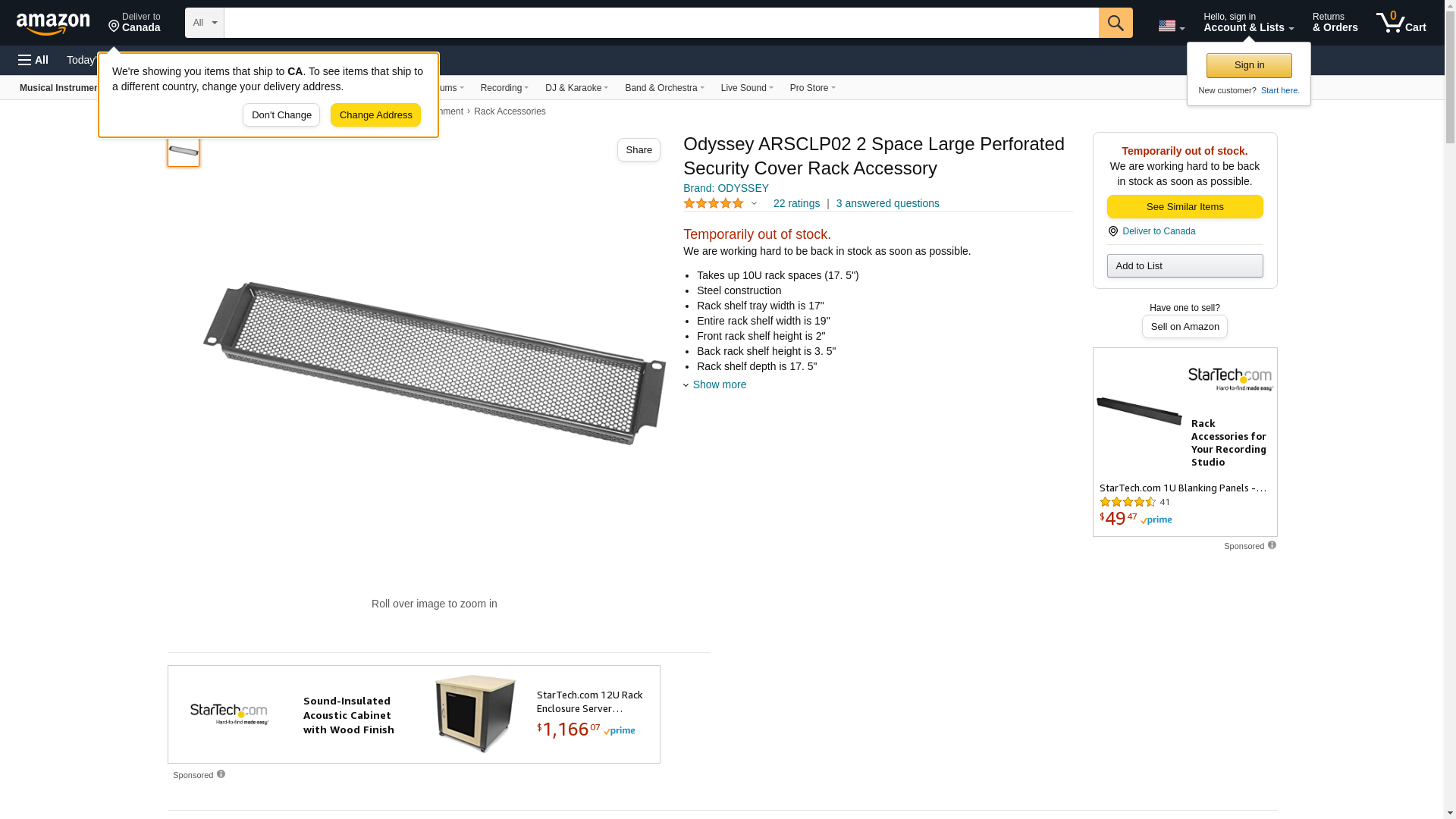1456x819 pixels.
Task: Click the US flag language selector
Action: point(1171,26)
